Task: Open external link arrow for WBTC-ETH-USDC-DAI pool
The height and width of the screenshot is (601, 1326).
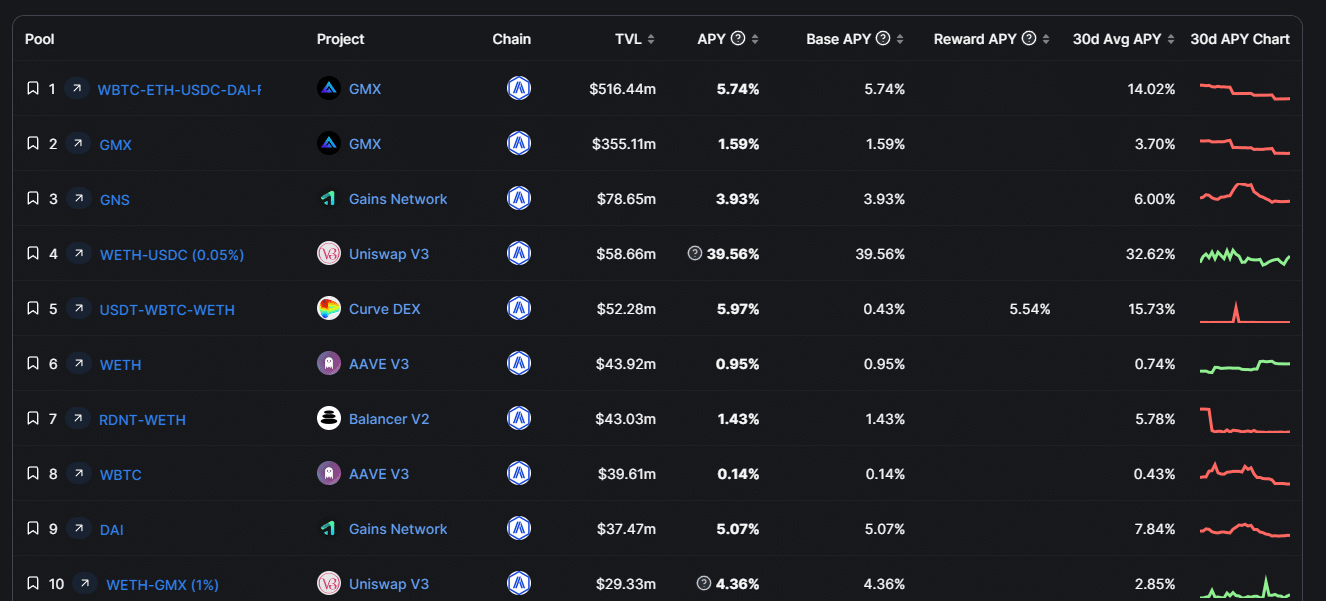Action: [x=76, y=89]
